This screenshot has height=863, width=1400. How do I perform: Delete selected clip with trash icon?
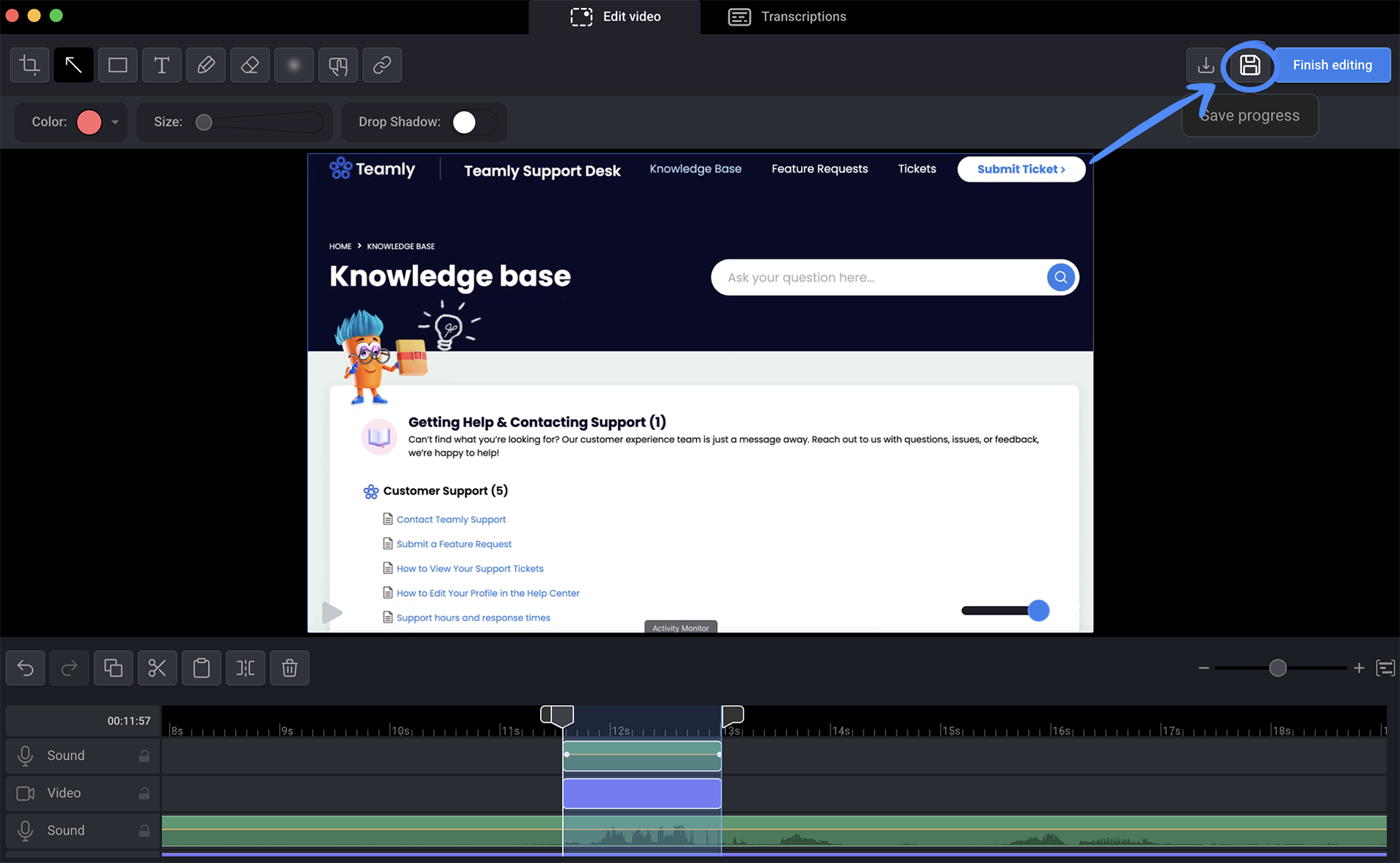(290, 667)
